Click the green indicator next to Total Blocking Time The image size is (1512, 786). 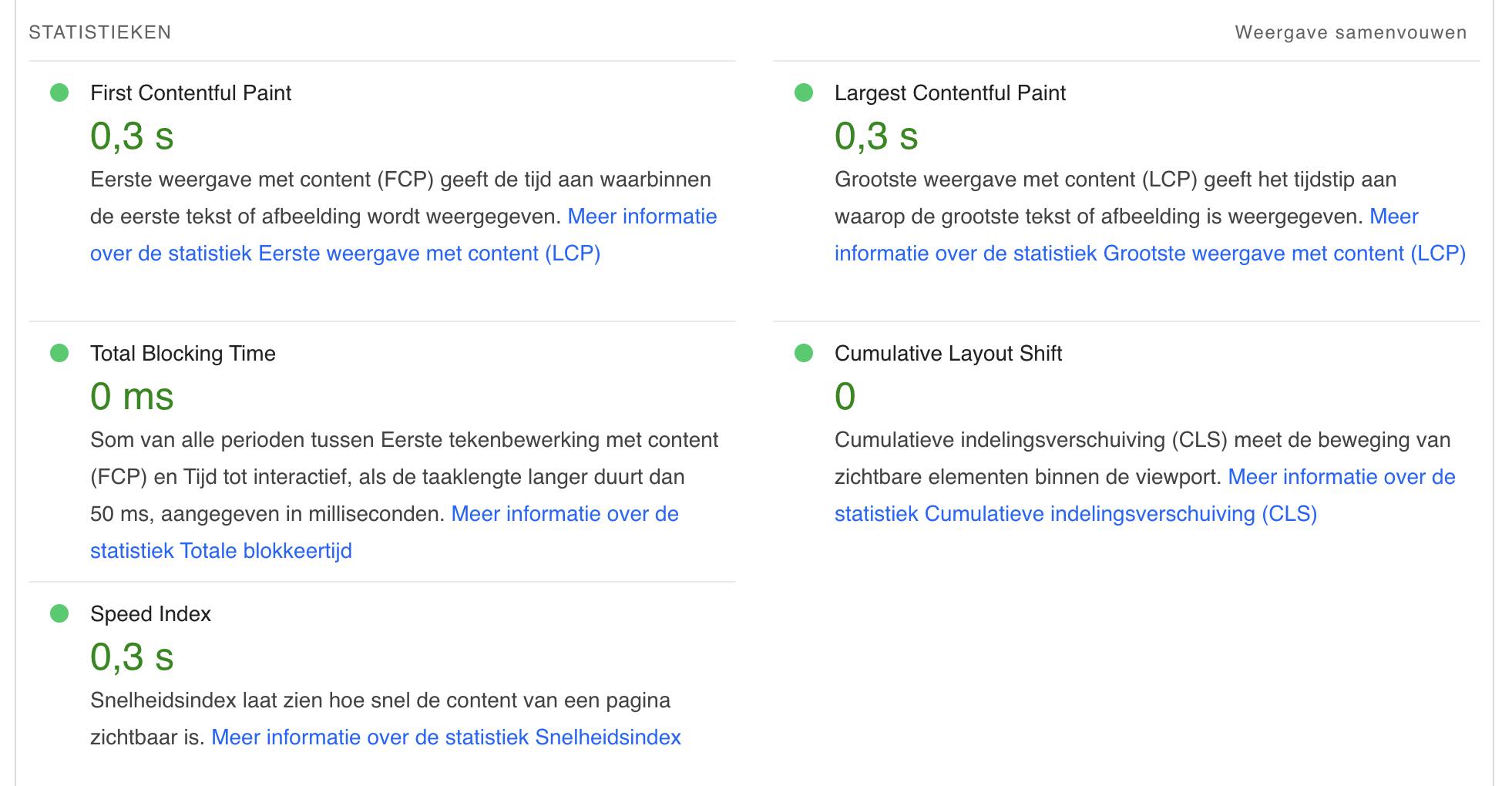(x=59, y=354)
